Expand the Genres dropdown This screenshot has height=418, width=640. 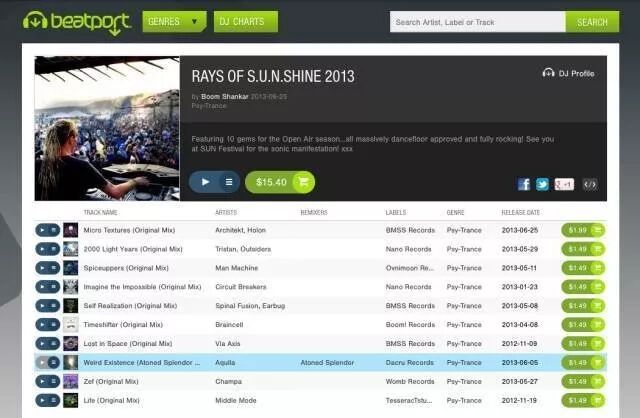point(174,22)
